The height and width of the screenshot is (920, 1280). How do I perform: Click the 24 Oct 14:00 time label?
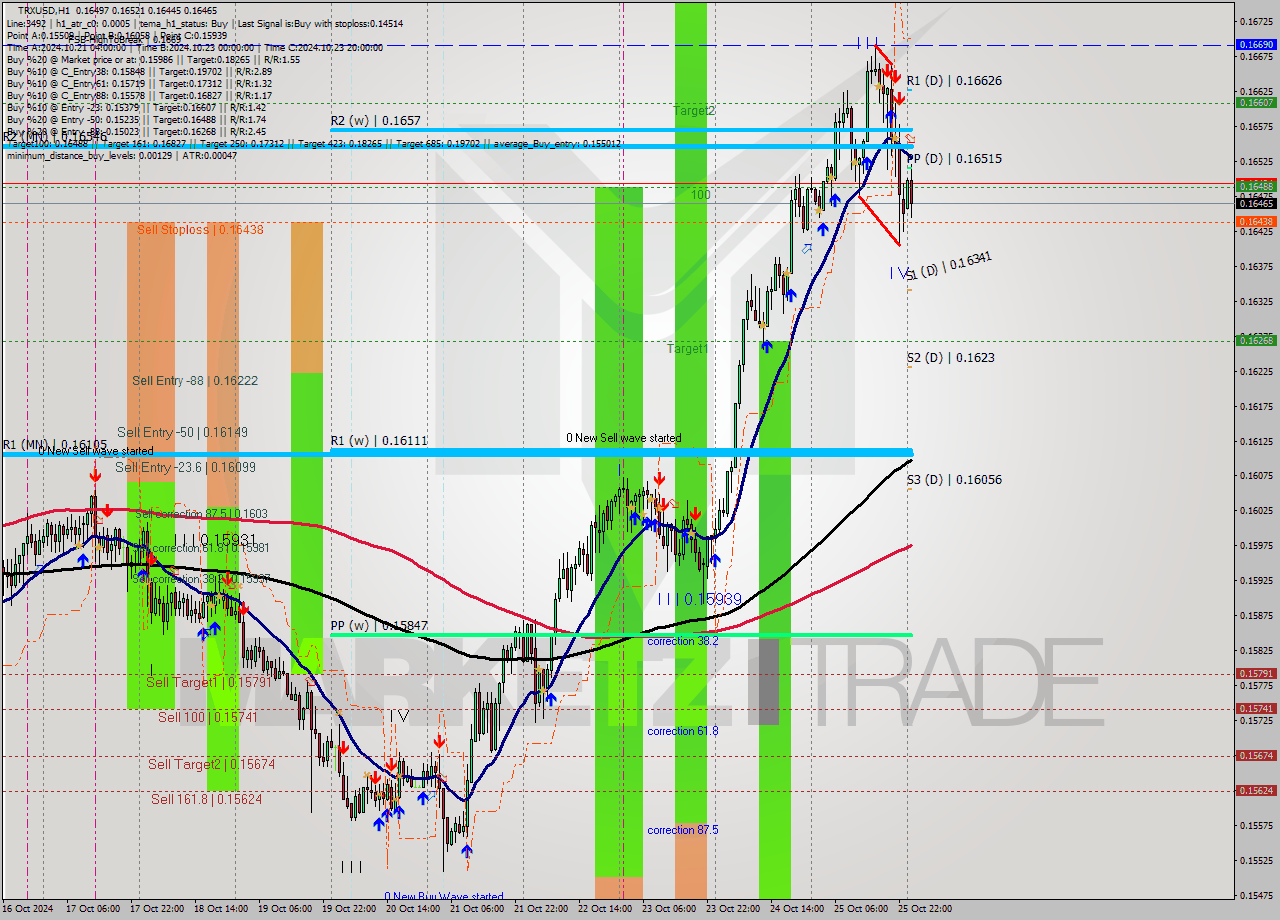pos(799,909)
